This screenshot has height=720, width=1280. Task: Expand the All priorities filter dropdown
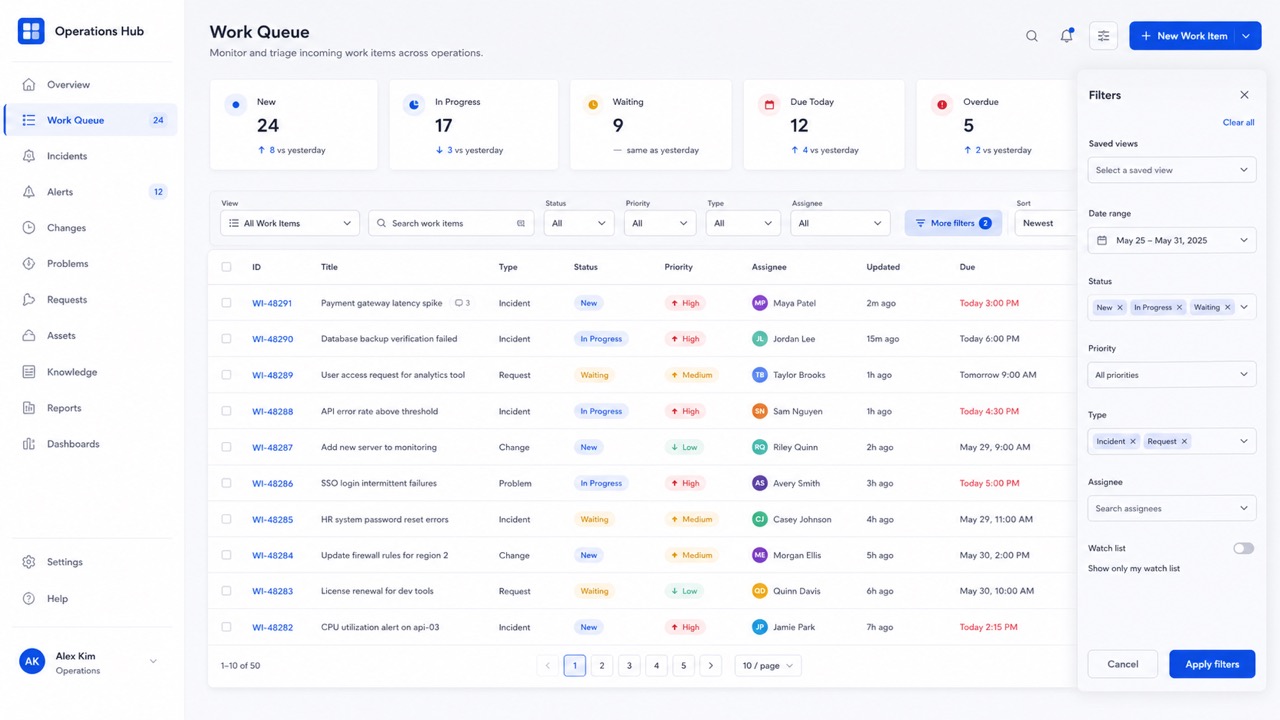[x=1172, y=375]
